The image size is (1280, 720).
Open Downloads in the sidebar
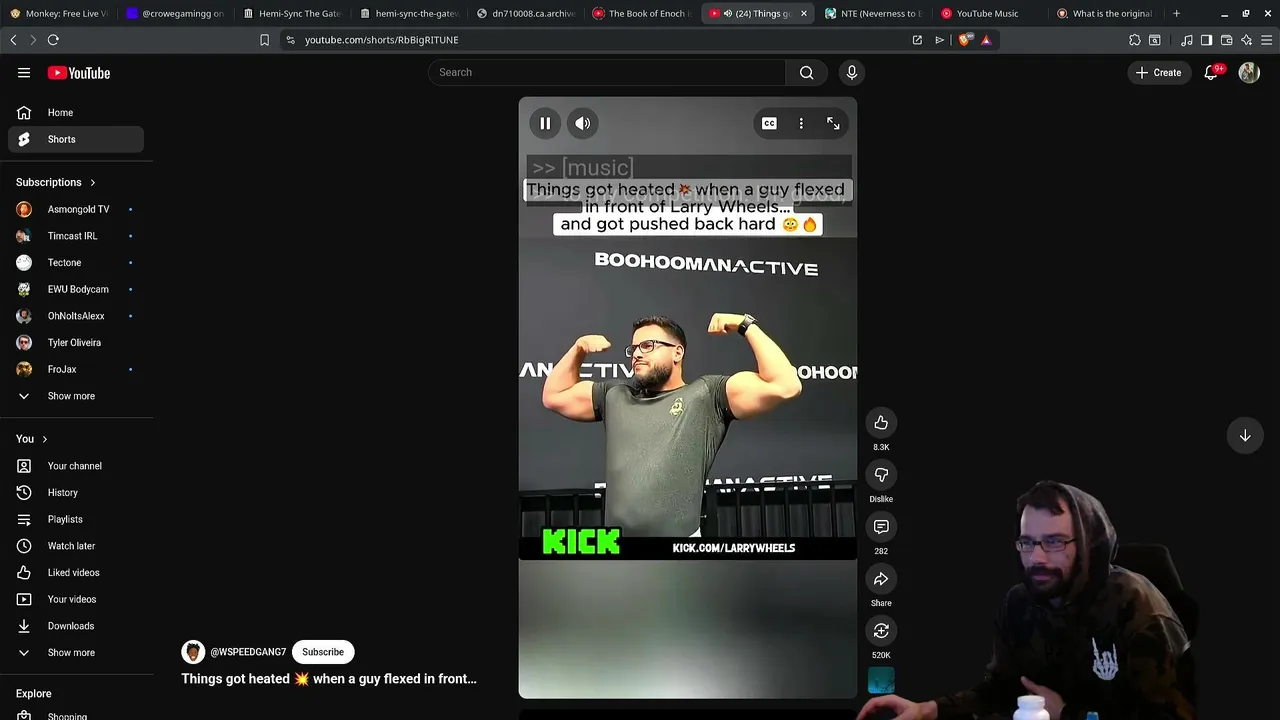pos(76,626)
